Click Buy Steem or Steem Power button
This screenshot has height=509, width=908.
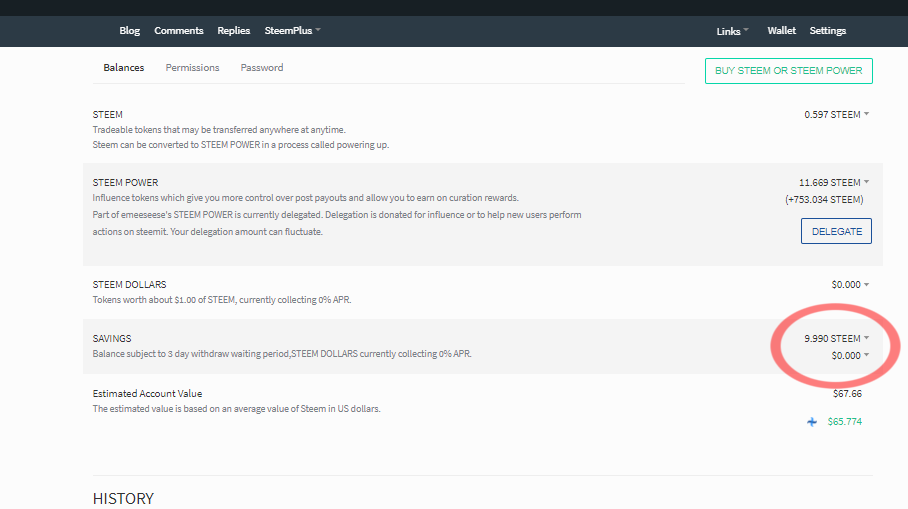coord(788,71)
